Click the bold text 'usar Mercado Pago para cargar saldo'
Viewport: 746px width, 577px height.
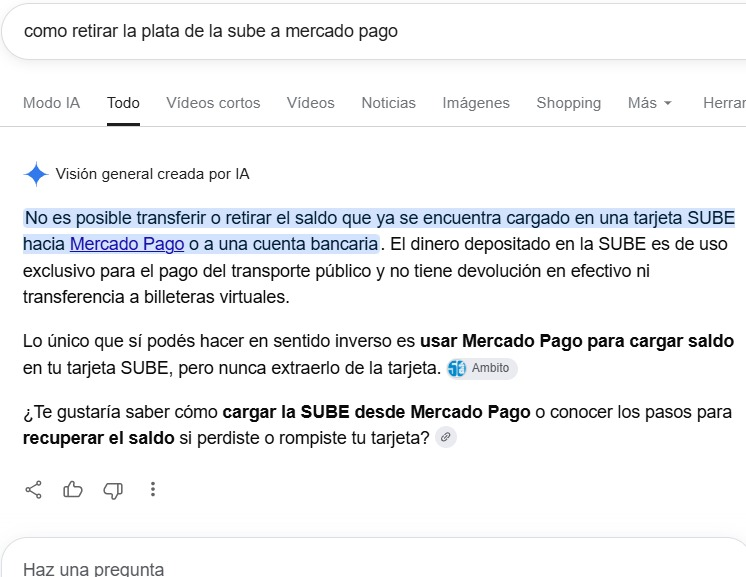click(x=577, y=341)
